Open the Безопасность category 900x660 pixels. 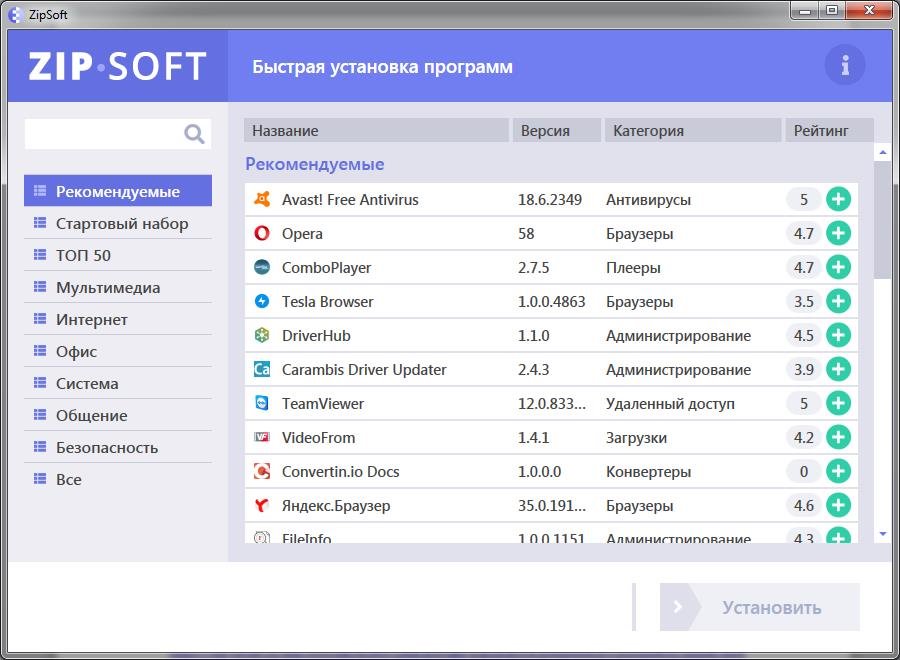[x=118, y=448]
